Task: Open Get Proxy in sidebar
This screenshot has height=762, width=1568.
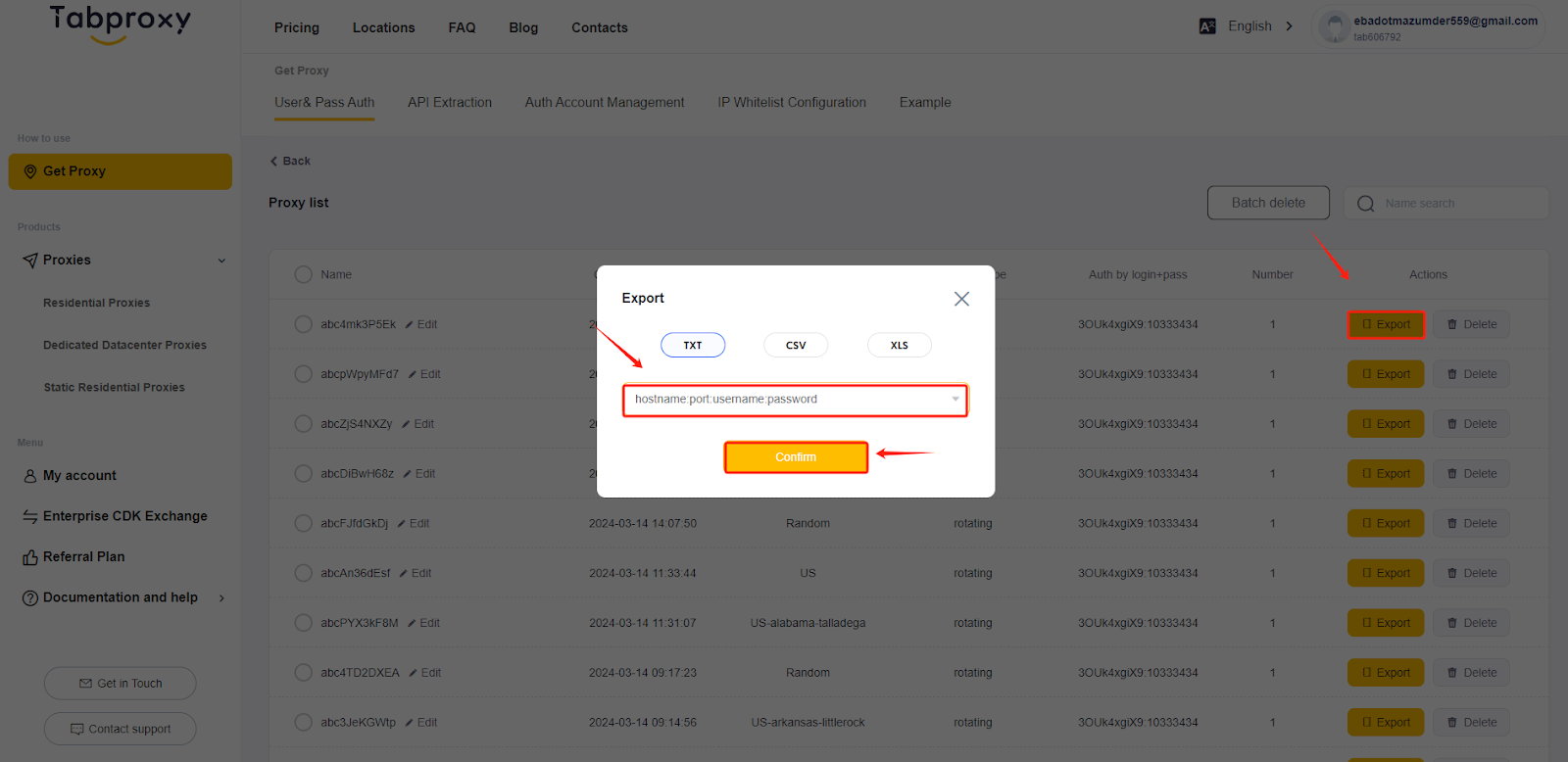Action: point(121,171)
